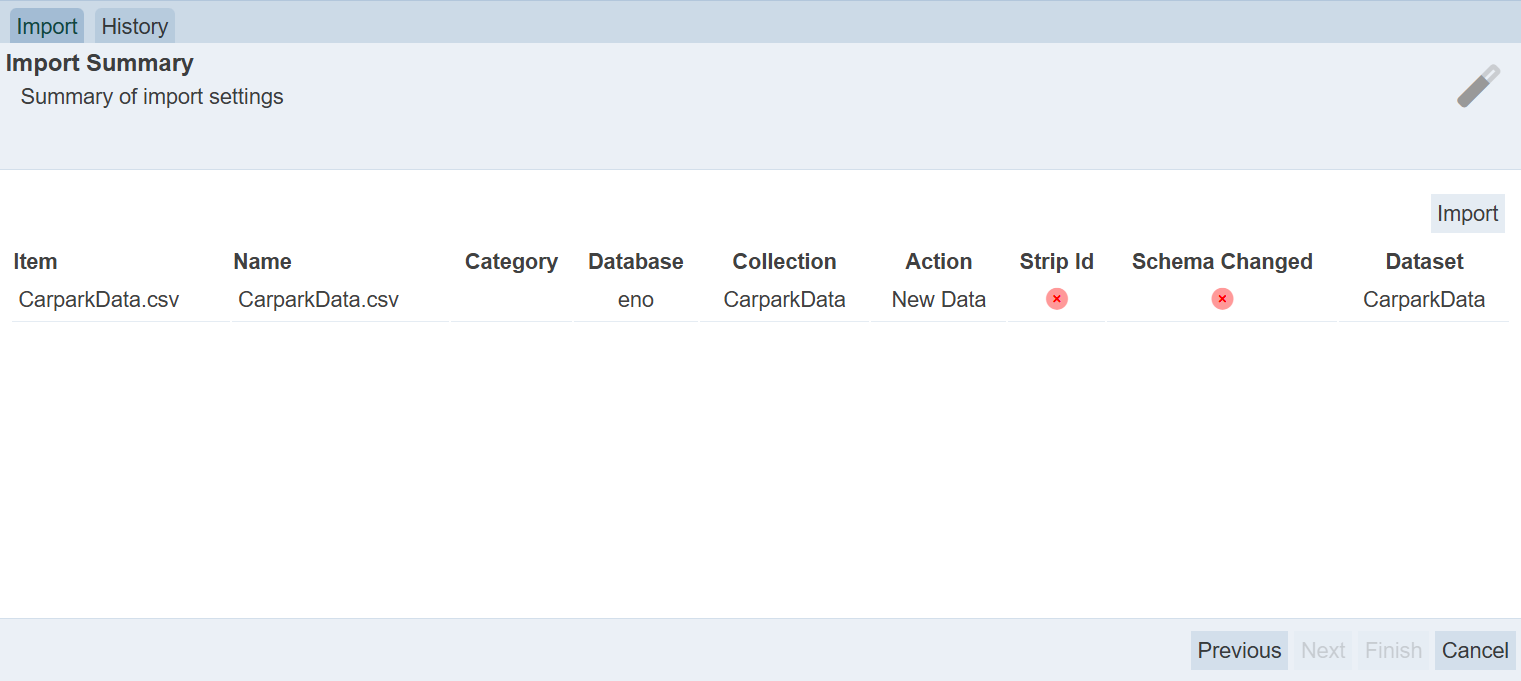Viewport: 1521px width, 681px height.
Task: Click CarparkData in the Dataset column
Action: (x=1424, y=300)
